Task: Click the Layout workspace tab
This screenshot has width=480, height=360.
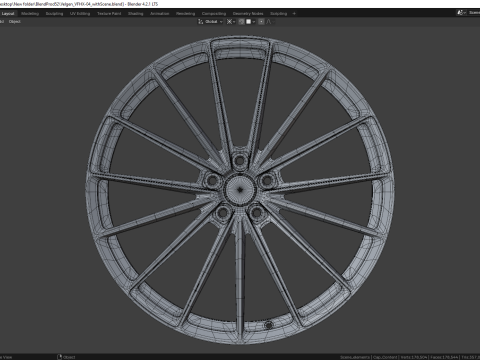Action: (x=8, y=14)
